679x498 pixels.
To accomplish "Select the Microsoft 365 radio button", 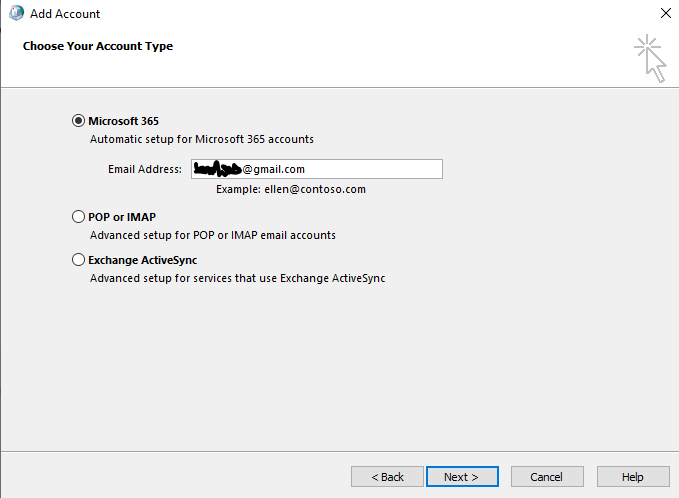I will (x=78, y=121).
